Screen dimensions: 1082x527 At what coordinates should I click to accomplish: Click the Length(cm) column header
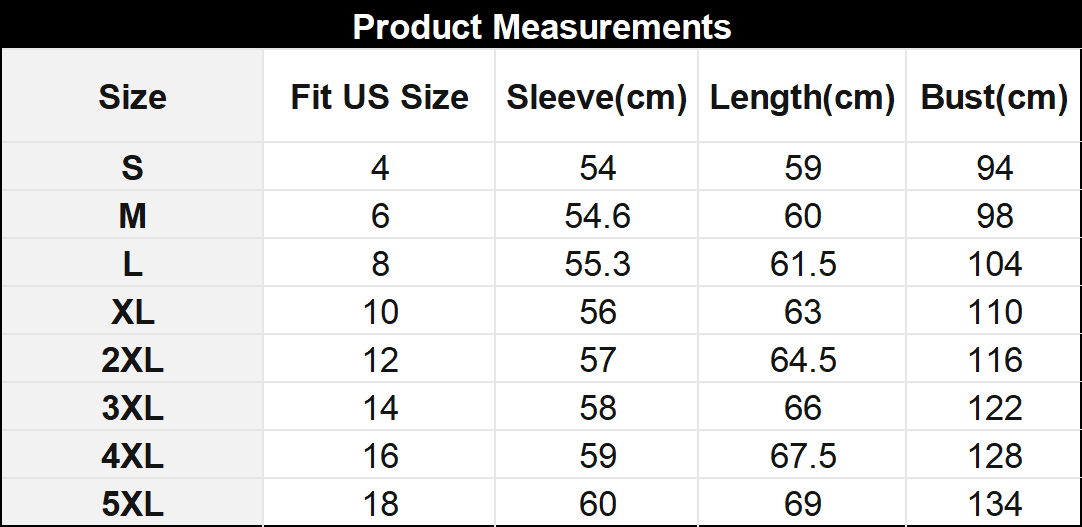point(802,97)
